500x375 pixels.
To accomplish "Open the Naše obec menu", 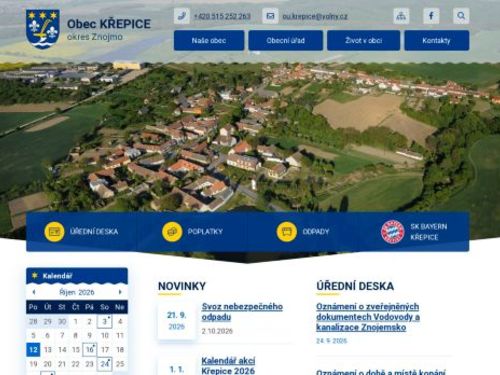I will click(x=209, y=40).
